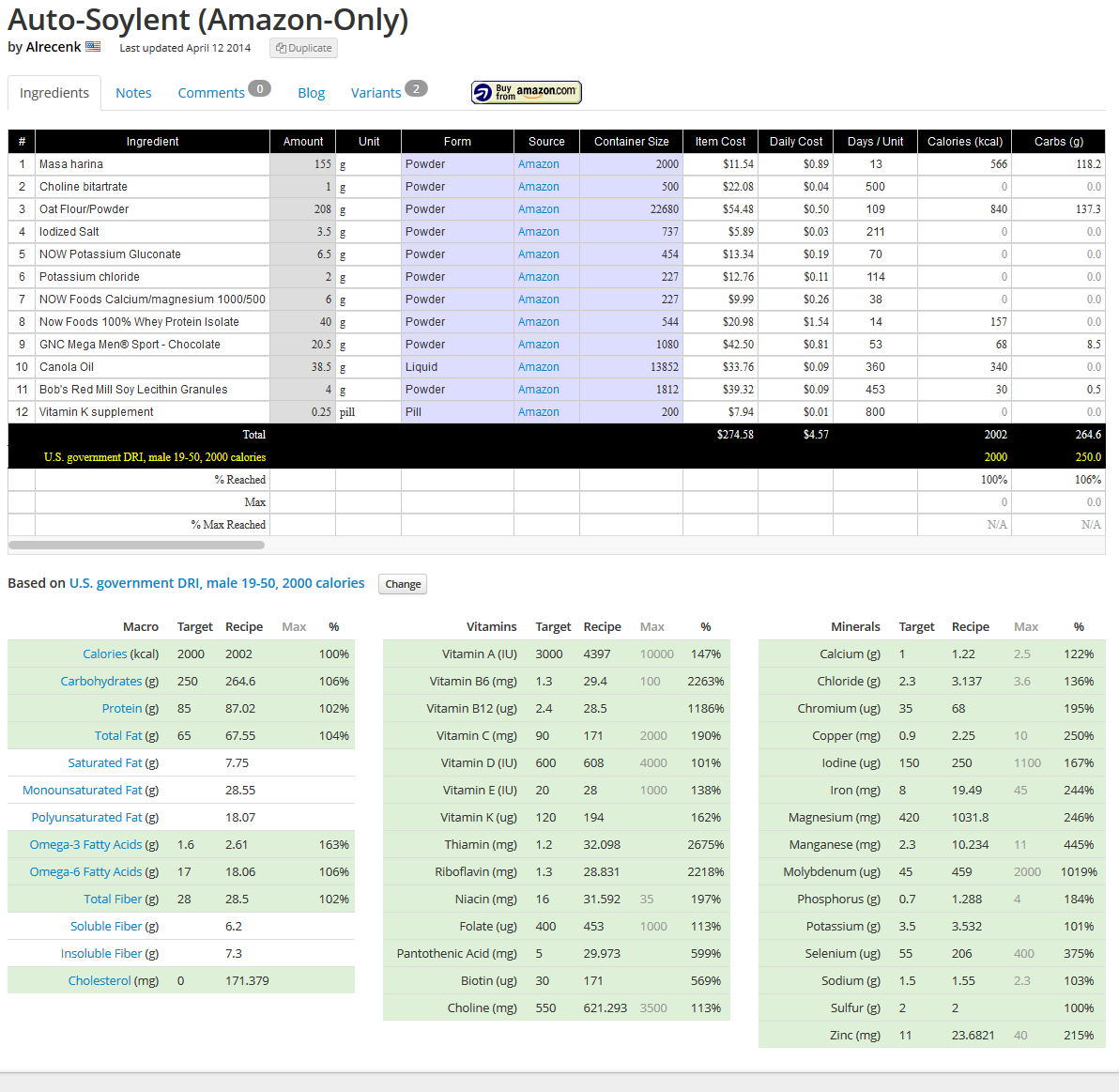Screen dimensions: 1119x1092
Task: Click the Monounsaturated Fat link
Action: [82, 790]
